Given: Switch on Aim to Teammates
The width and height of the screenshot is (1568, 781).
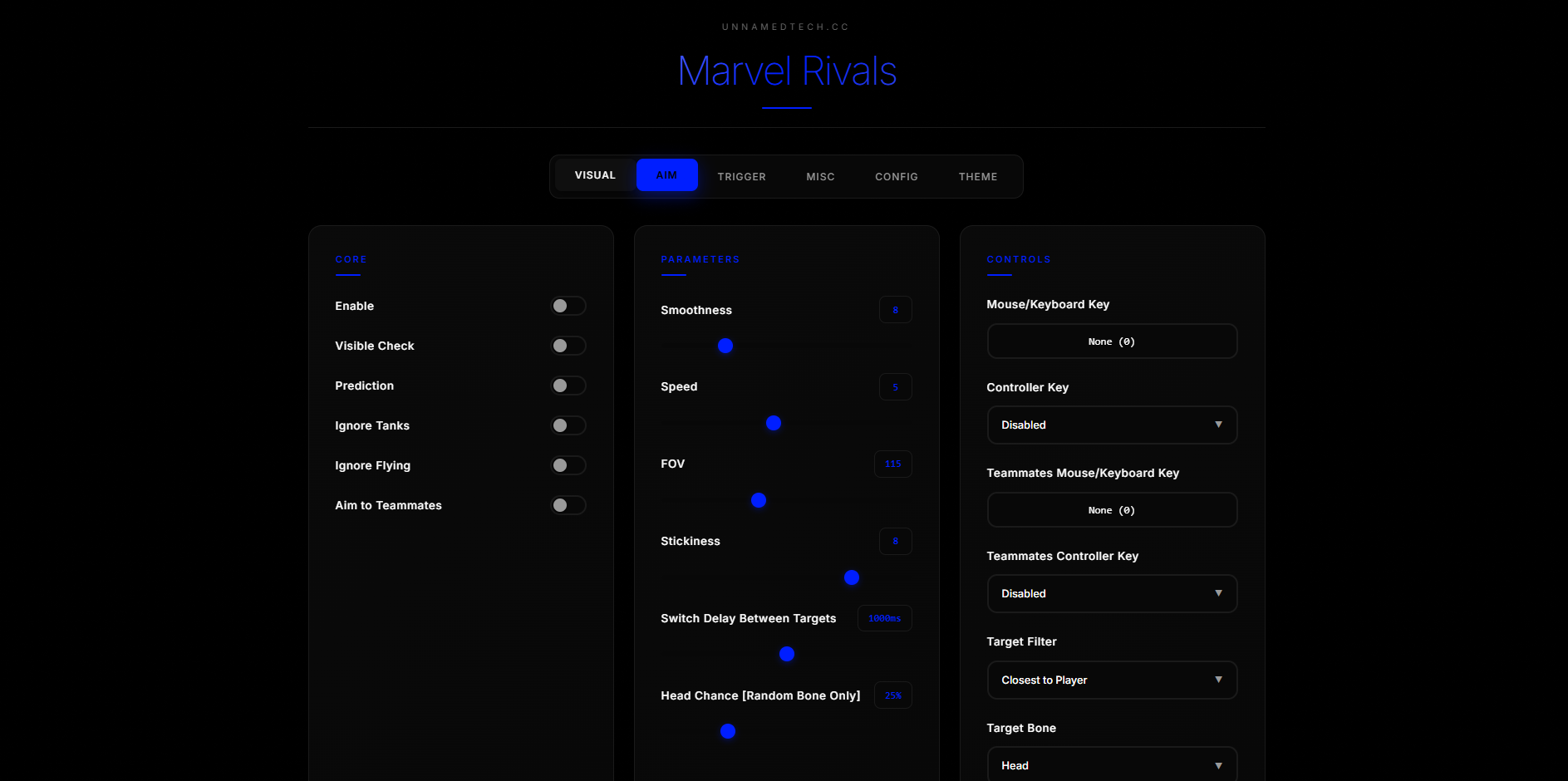Looking at the screenshot, I should pyautogui.click(x=568, y=506).
